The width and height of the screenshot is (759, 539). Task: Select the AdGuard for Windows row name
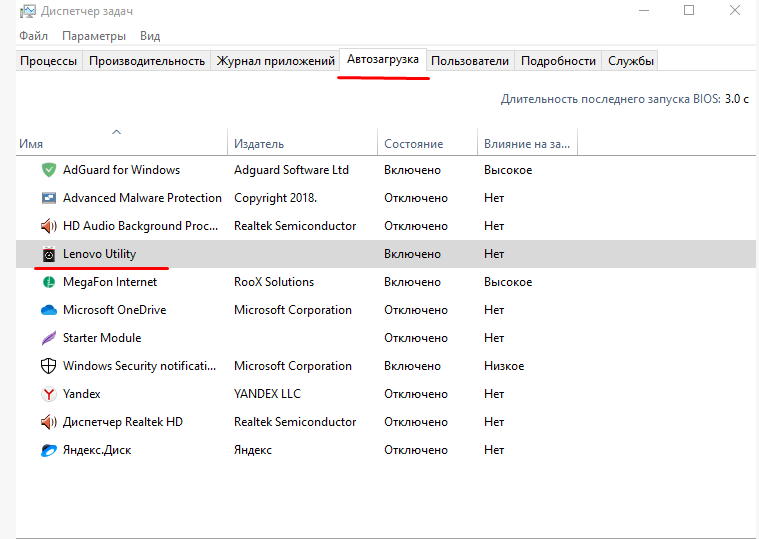pos(121,170)
